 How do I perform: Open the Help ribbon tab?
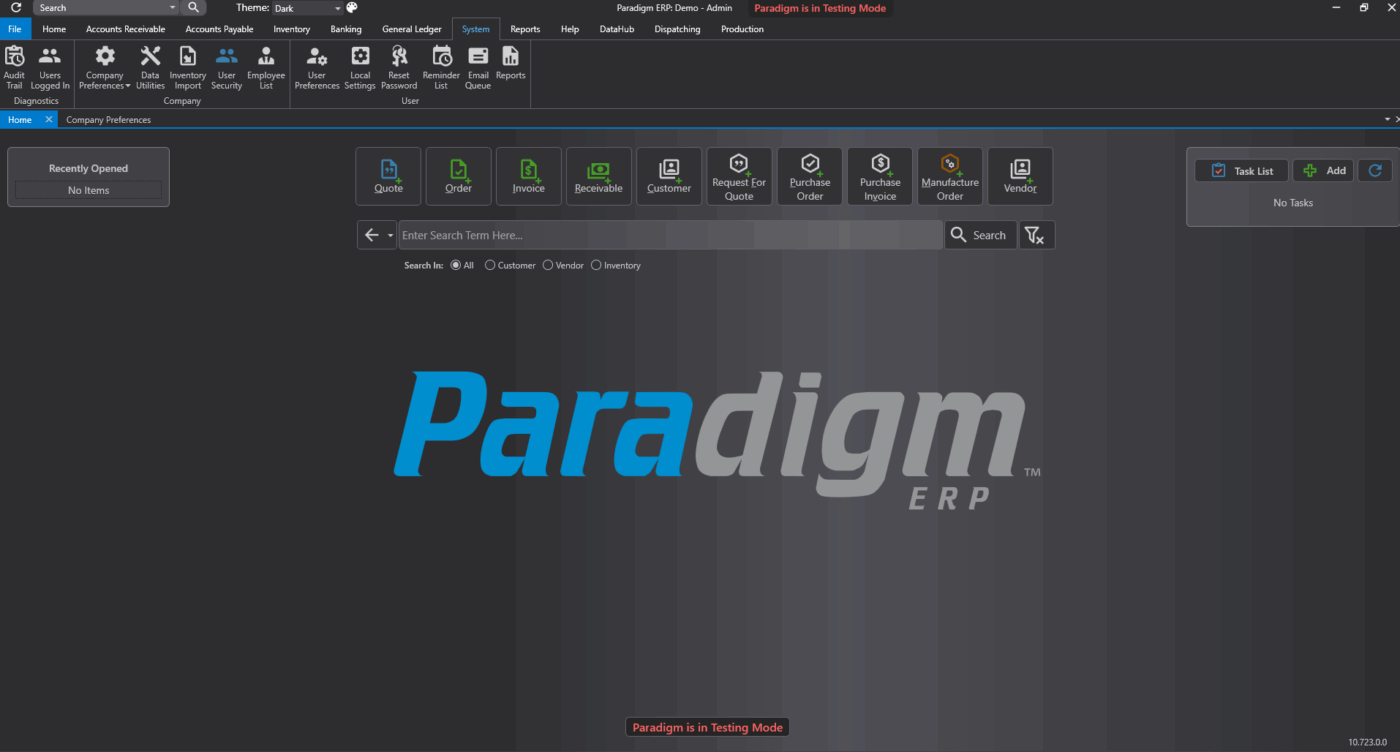pyautogui.click(x=570, y=29)
